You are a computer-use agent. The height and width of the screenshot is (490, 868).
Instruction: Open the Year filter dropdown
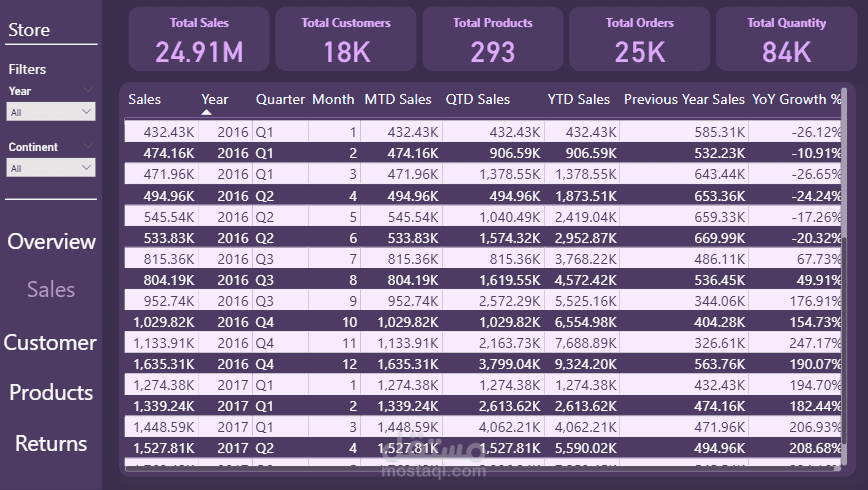click(x=51, y=113)
